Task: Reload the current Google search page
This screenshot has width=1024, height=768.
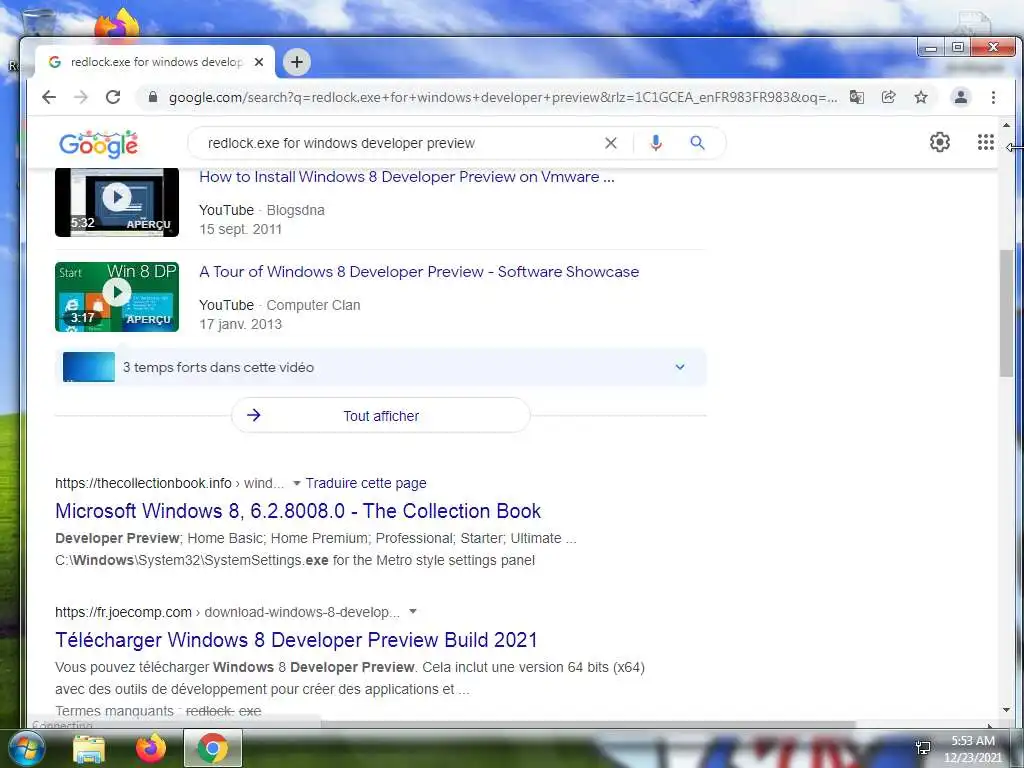Action: [x=113, y=97]
